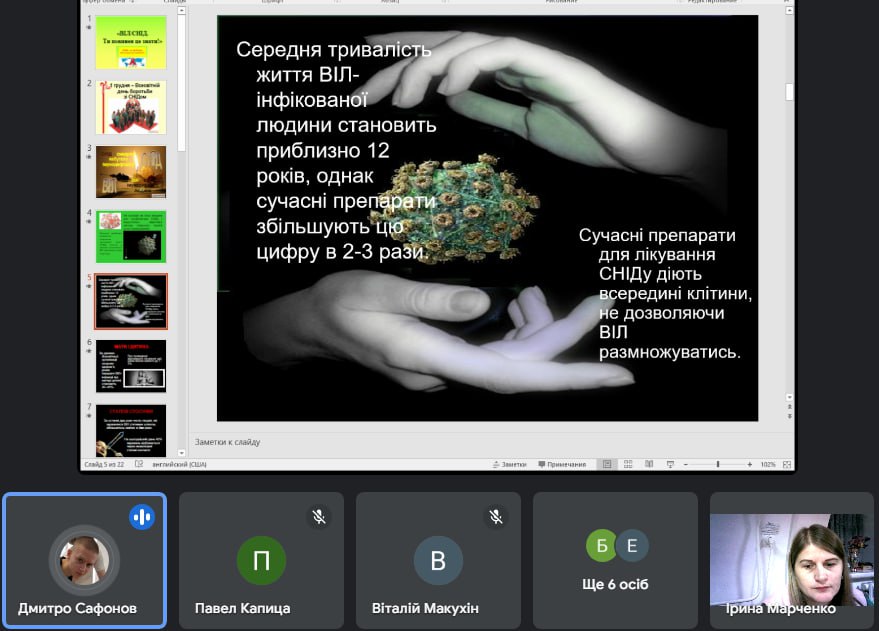This screenshot has height=631, width=879.
Task: Click Дмитро Сафонов profile avatar
Action: 84,560
